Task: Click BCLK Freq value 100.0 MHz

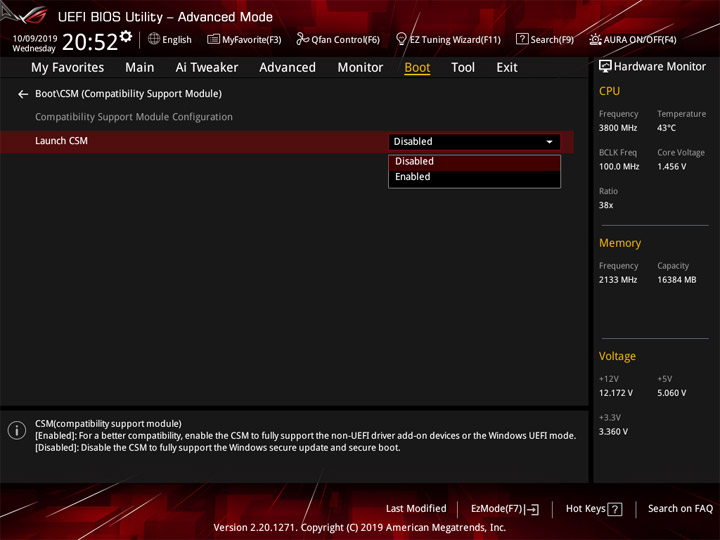Action: pyautogui.click(x=619, y=166)
